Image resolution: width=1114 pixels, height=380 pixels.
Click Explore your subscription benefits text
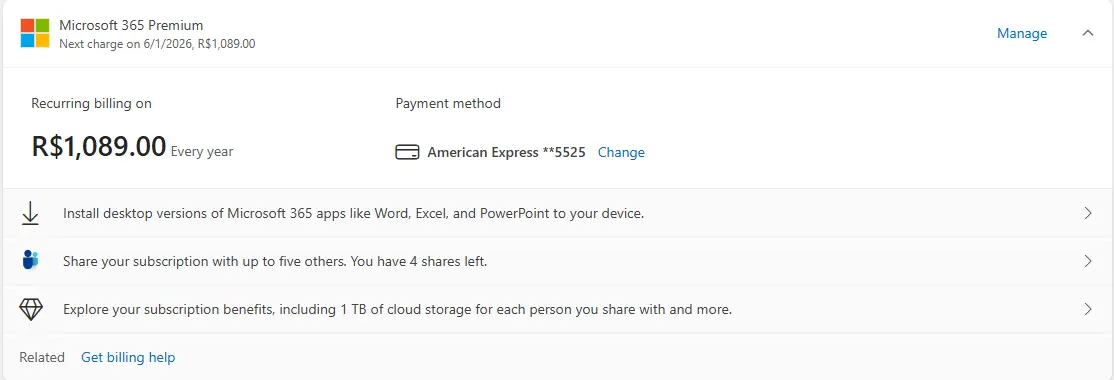[397, 309]
